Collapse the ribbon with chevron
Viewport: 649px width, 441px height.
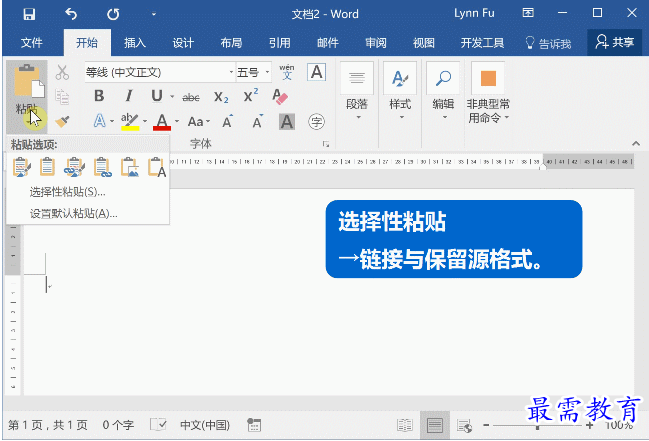[636, 143]
